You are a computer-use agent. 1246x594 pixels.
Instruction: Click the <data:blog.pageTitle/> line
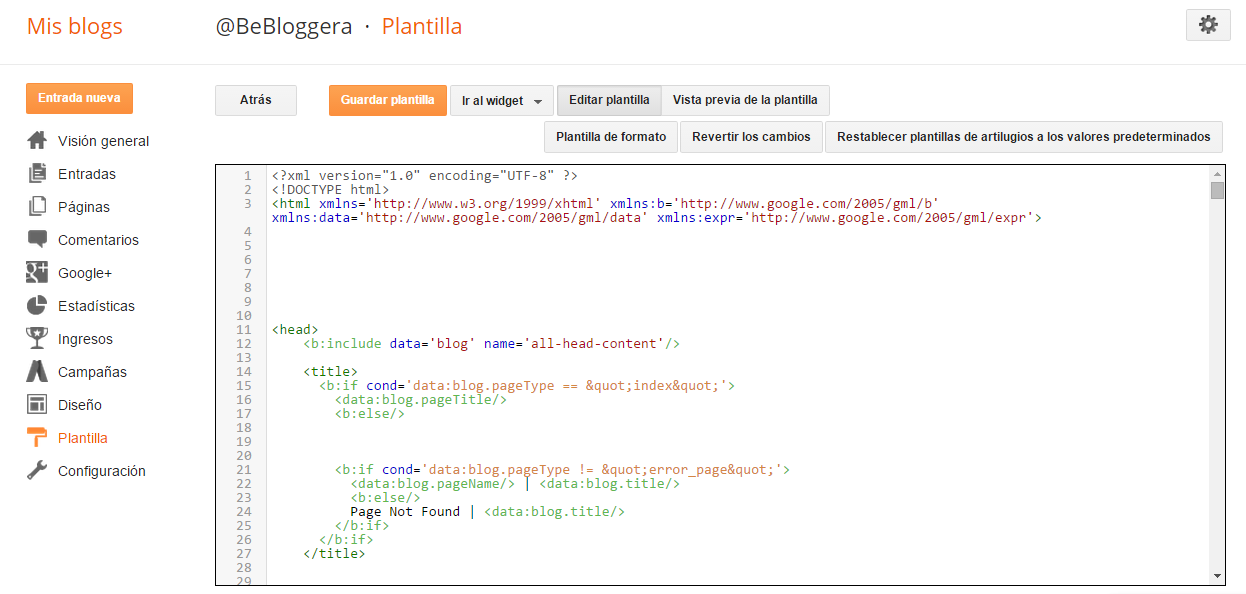coord(421,399)
